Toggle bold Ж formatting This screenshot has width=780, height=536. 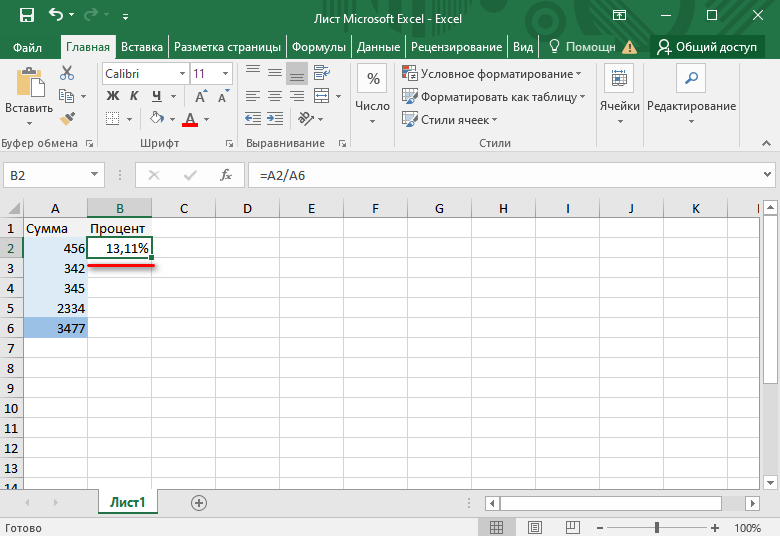tap(113, 96)
